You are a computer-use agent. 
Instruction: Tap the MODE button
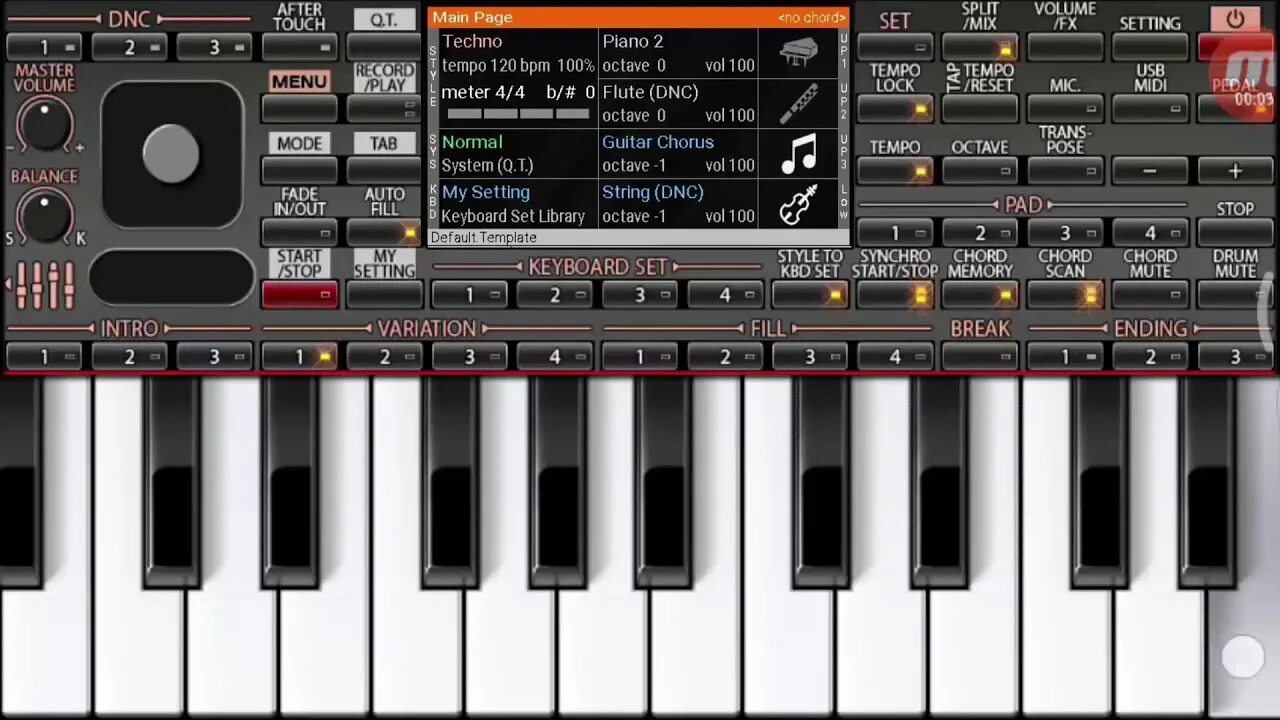point(300,171)
